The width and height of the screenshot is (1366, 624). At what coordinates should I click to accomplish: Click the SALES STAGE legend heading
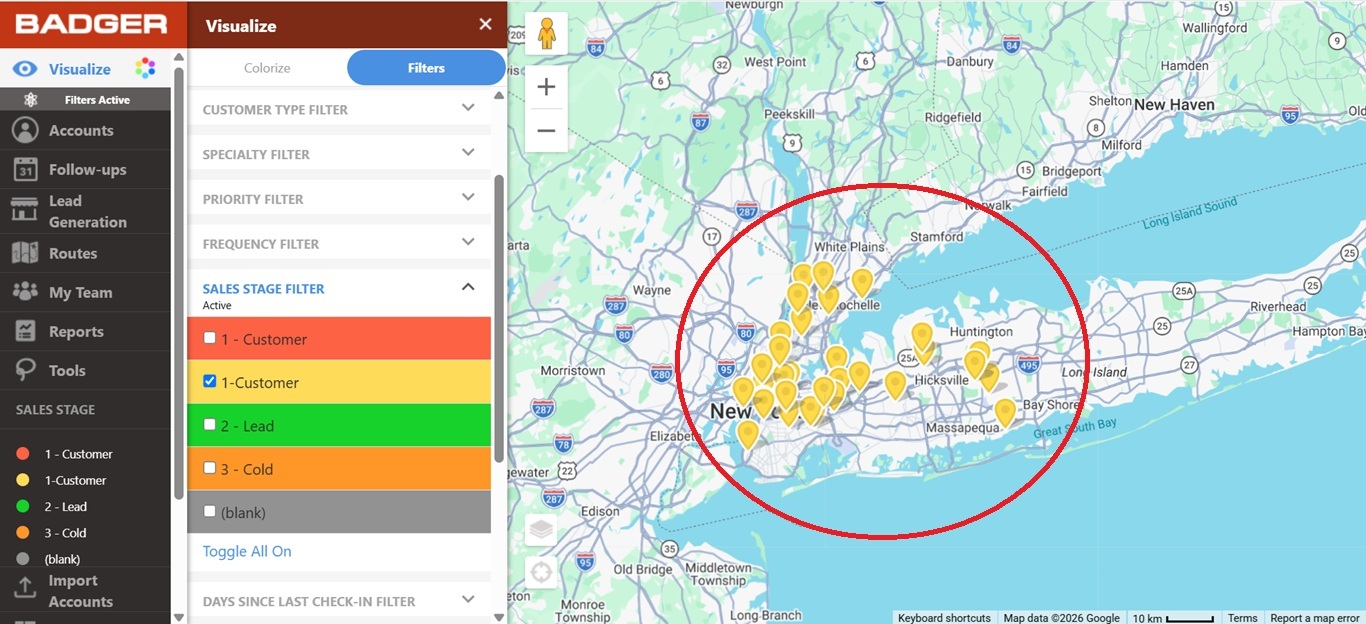(56, 410)
